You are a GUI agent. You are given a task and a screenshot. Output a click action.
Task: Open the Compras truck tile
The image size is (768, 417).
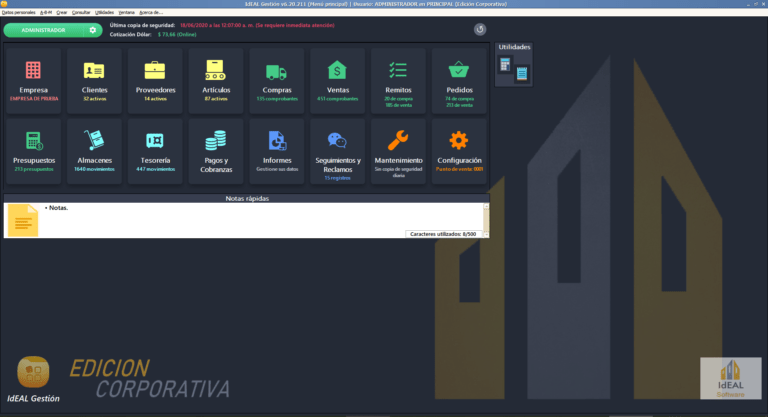pos(277,80)
